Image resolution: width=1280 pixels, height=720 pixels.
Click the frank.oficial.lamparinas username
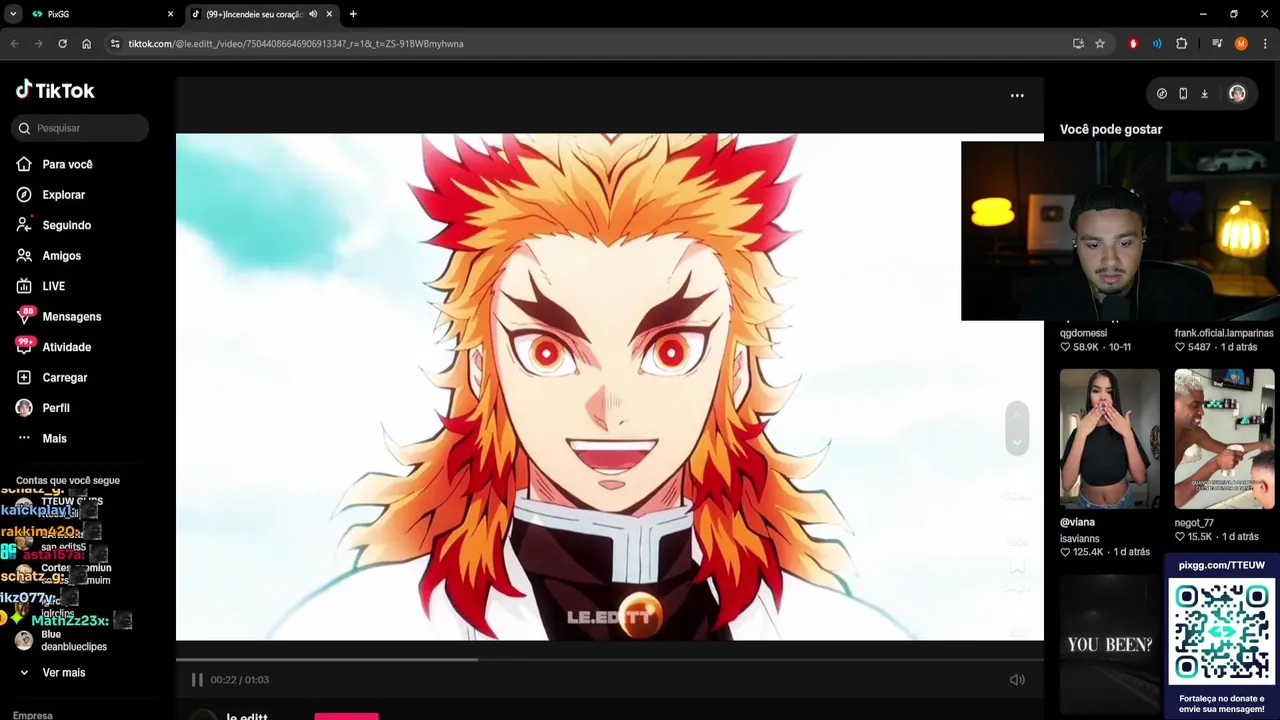pyautogui.click(x=1224, y=333)
